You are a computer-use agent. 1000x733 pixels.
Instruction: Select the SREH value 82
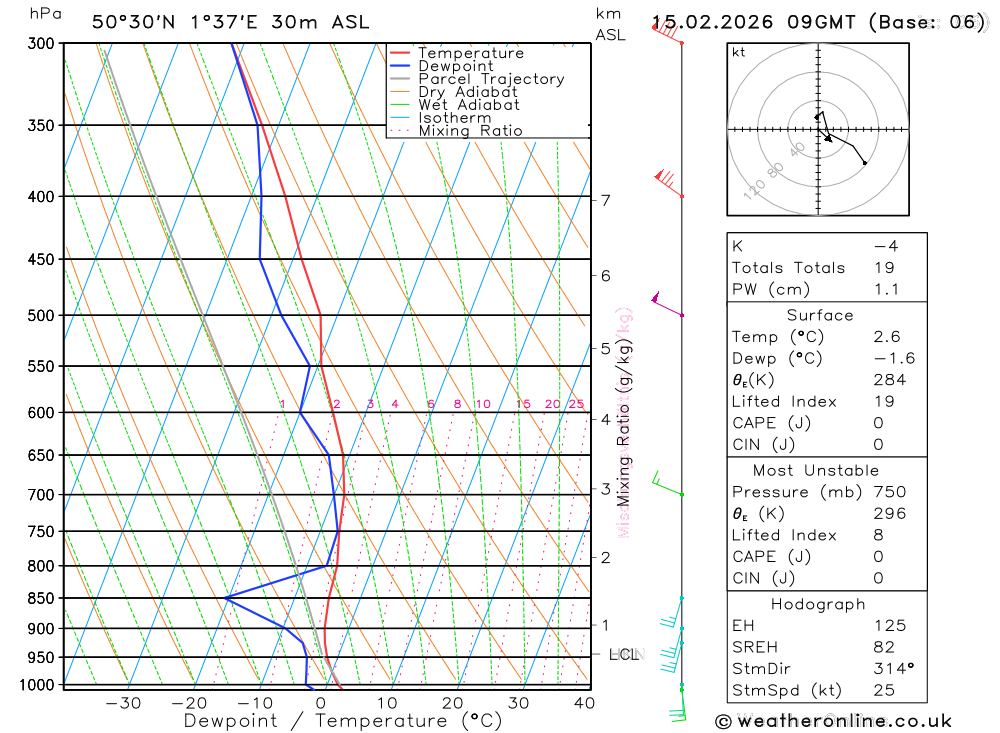(x=884, y=648)
